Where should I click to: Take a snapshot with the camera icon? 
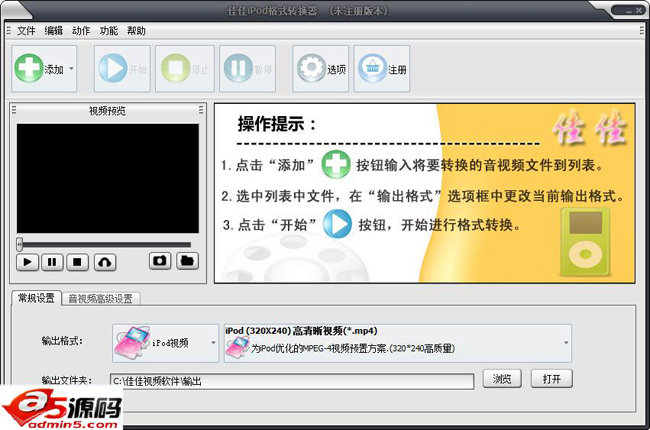[x=160, y=261]
